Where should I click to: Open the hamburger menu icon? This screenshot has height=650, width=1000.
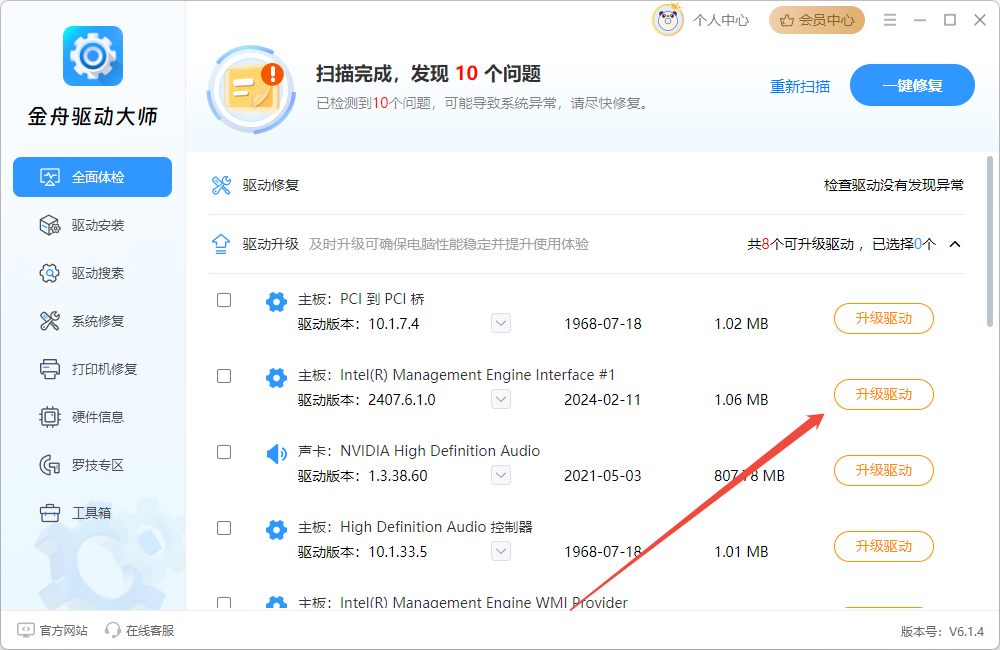coord(890,20)
